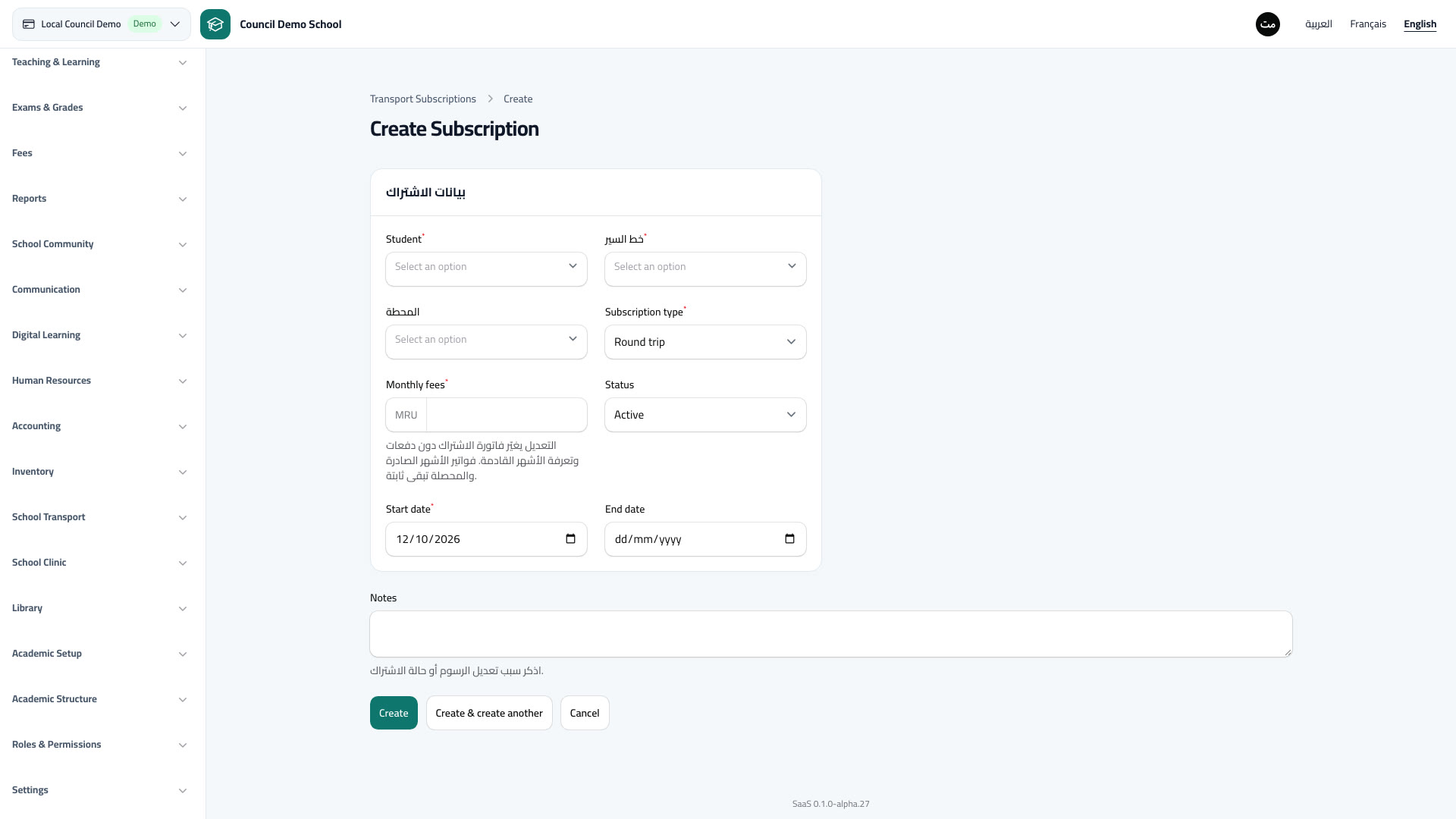Viewport: 1456px width, 819px height.
Task: Switch language to Français
Action: pyautogui.click(x=1368, y=24)
